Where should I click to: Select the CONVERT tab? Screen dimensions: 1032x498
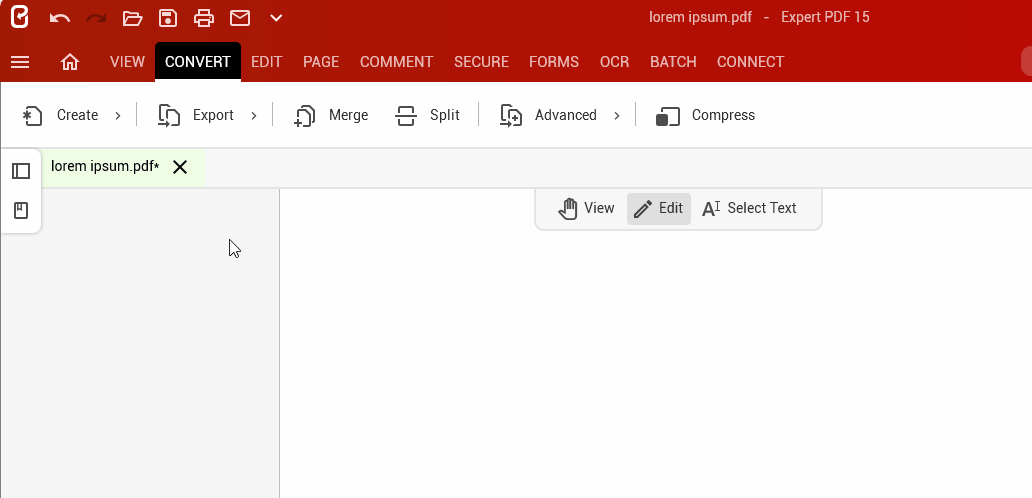[x=197, y=62]
